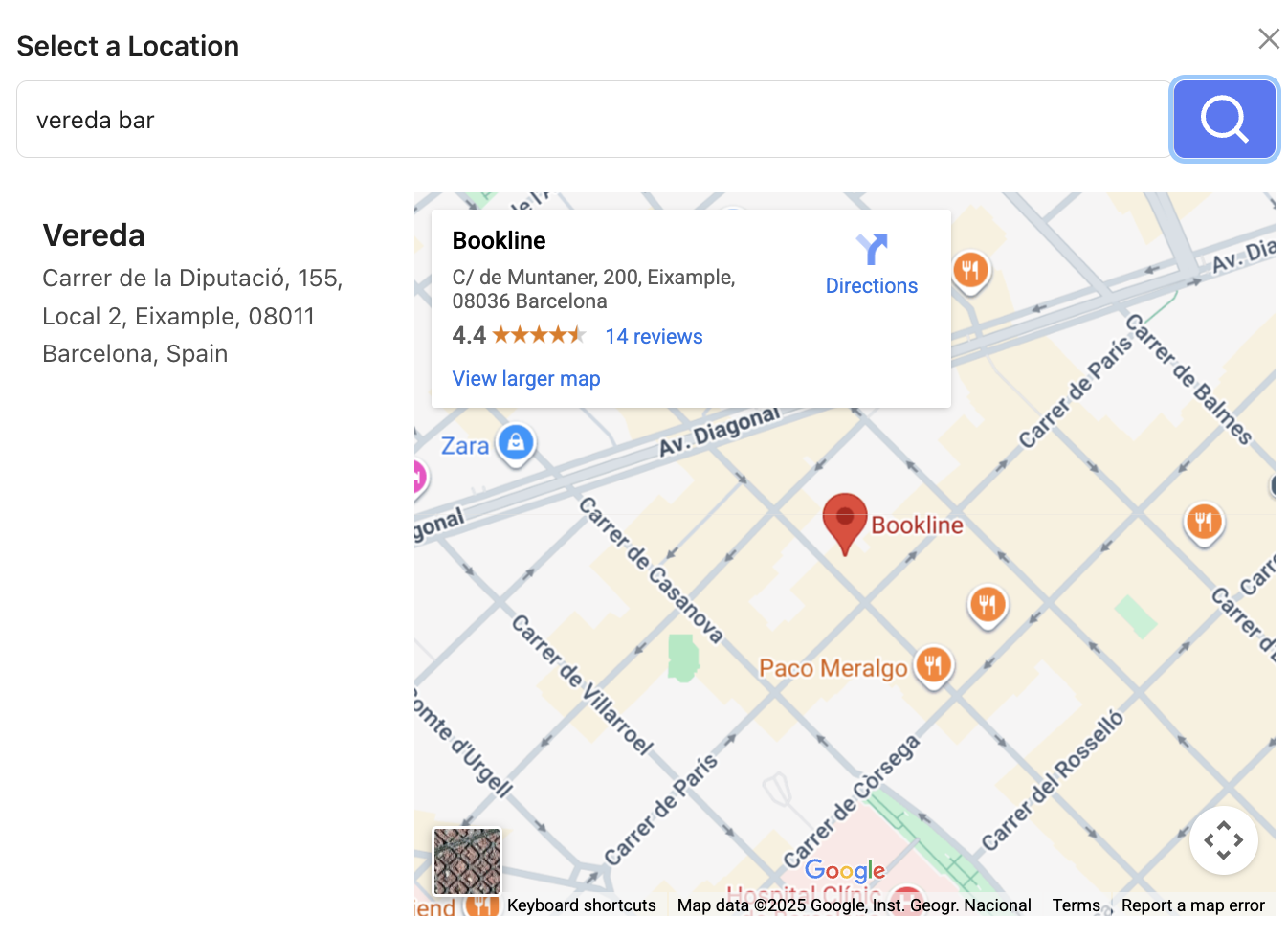Click the red Bookline location pin
The width and height of the screenshot is (1288, 938).
(844, 518)
